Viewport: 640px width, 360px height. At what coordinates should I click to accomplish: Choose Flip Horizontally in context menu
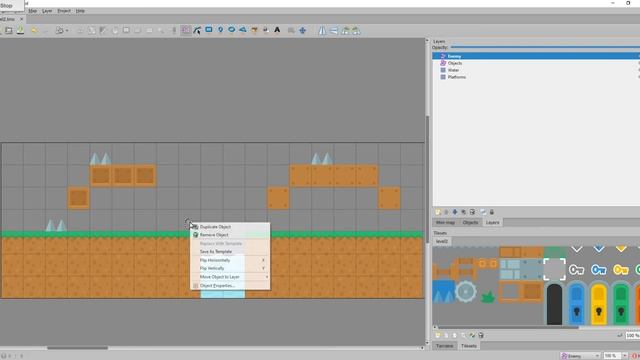click(x=230, y=260)
